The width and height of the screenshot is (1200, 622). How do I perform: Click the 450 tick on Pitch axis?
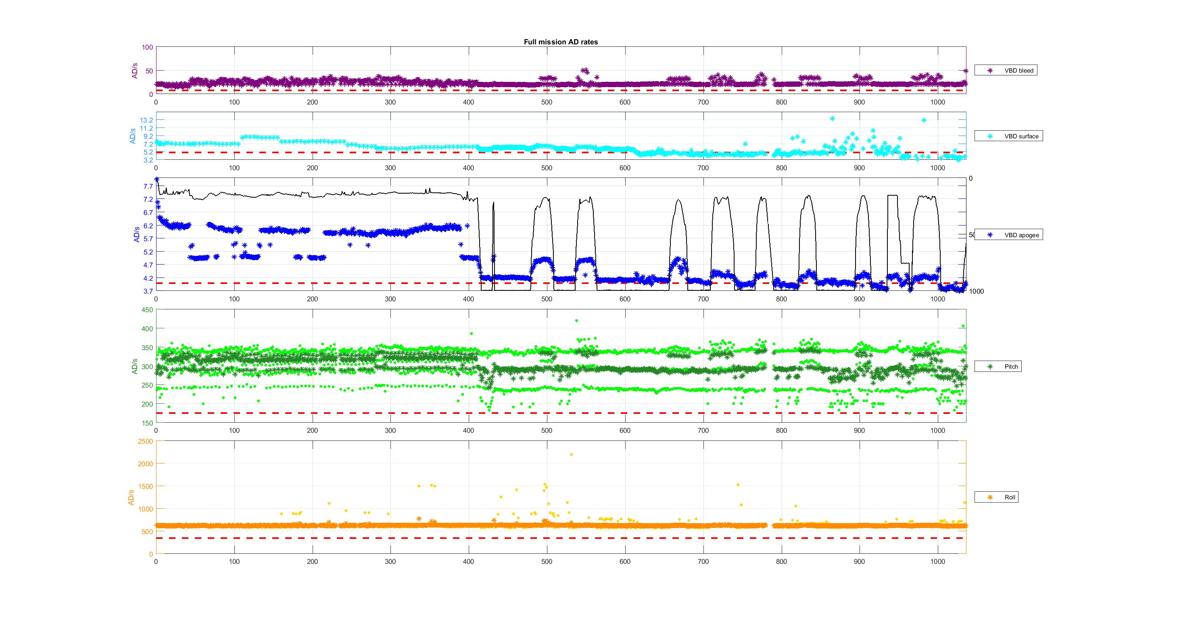click(x=146, y=309)
